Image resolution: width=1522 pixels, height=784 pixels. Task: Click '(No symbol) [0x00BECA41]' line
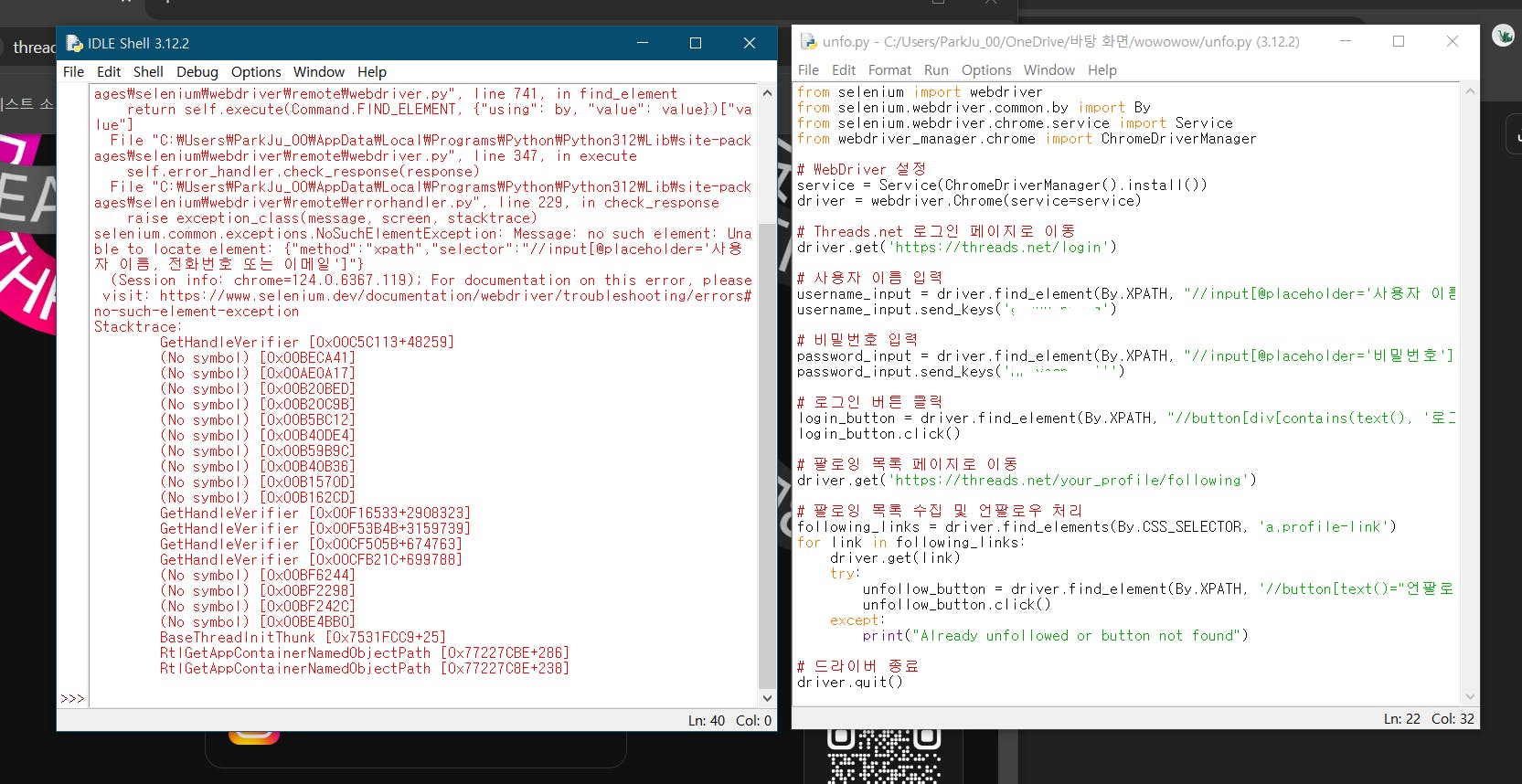pos(258,358)
